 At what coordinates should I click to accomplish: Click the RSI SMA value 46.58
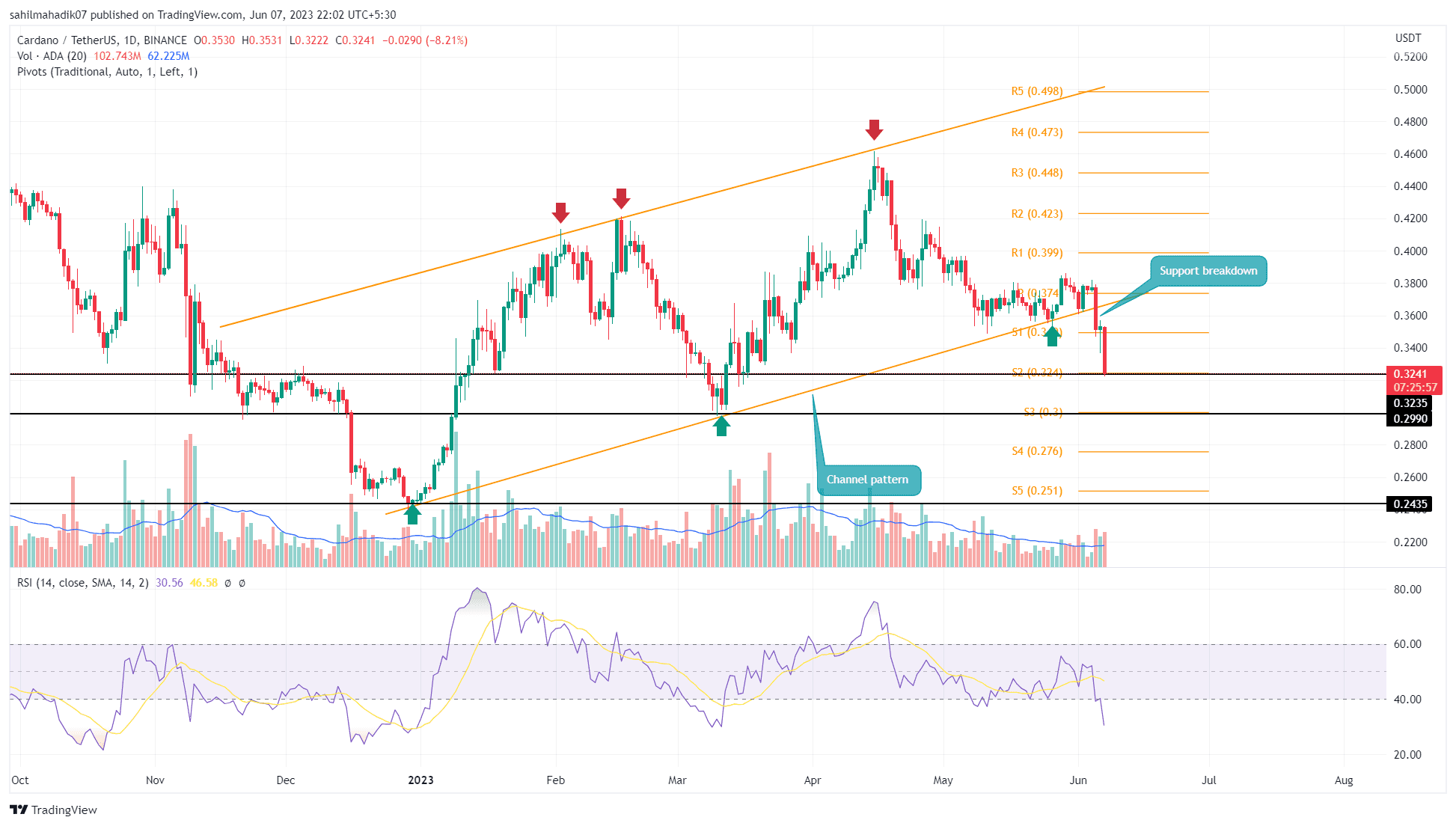pos(204,583)
